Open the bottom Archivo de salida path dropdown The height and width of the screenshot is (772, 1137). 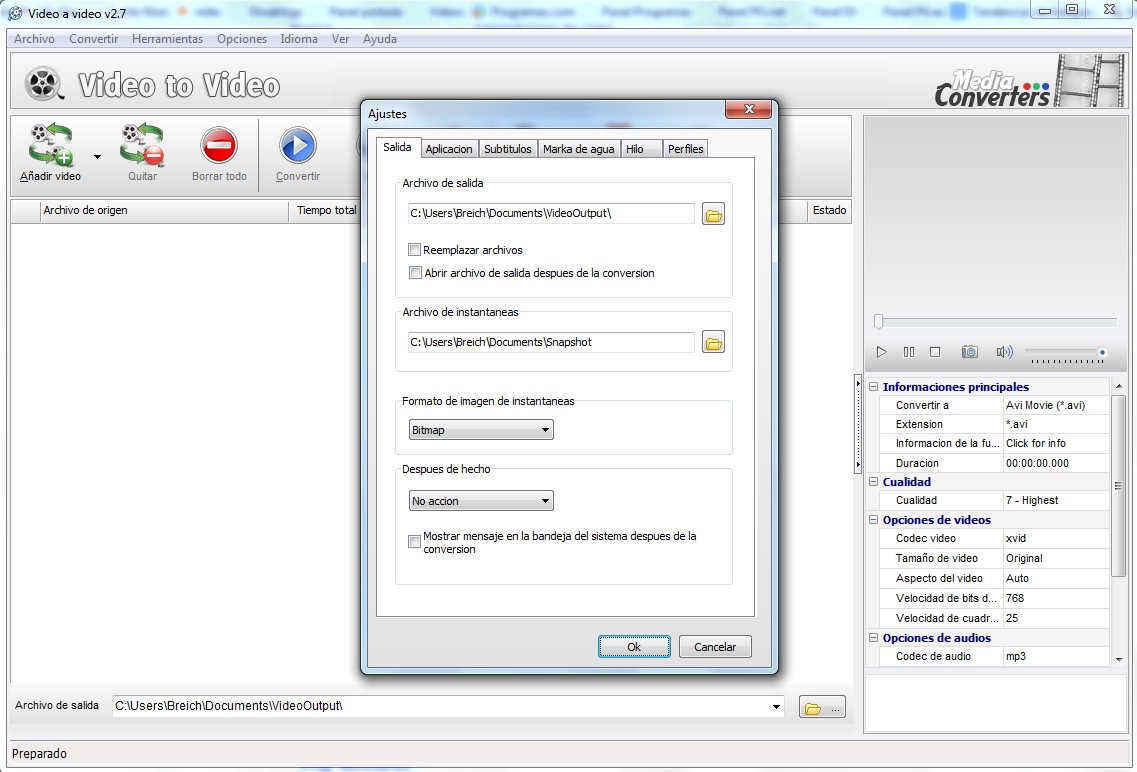point(777,706)
